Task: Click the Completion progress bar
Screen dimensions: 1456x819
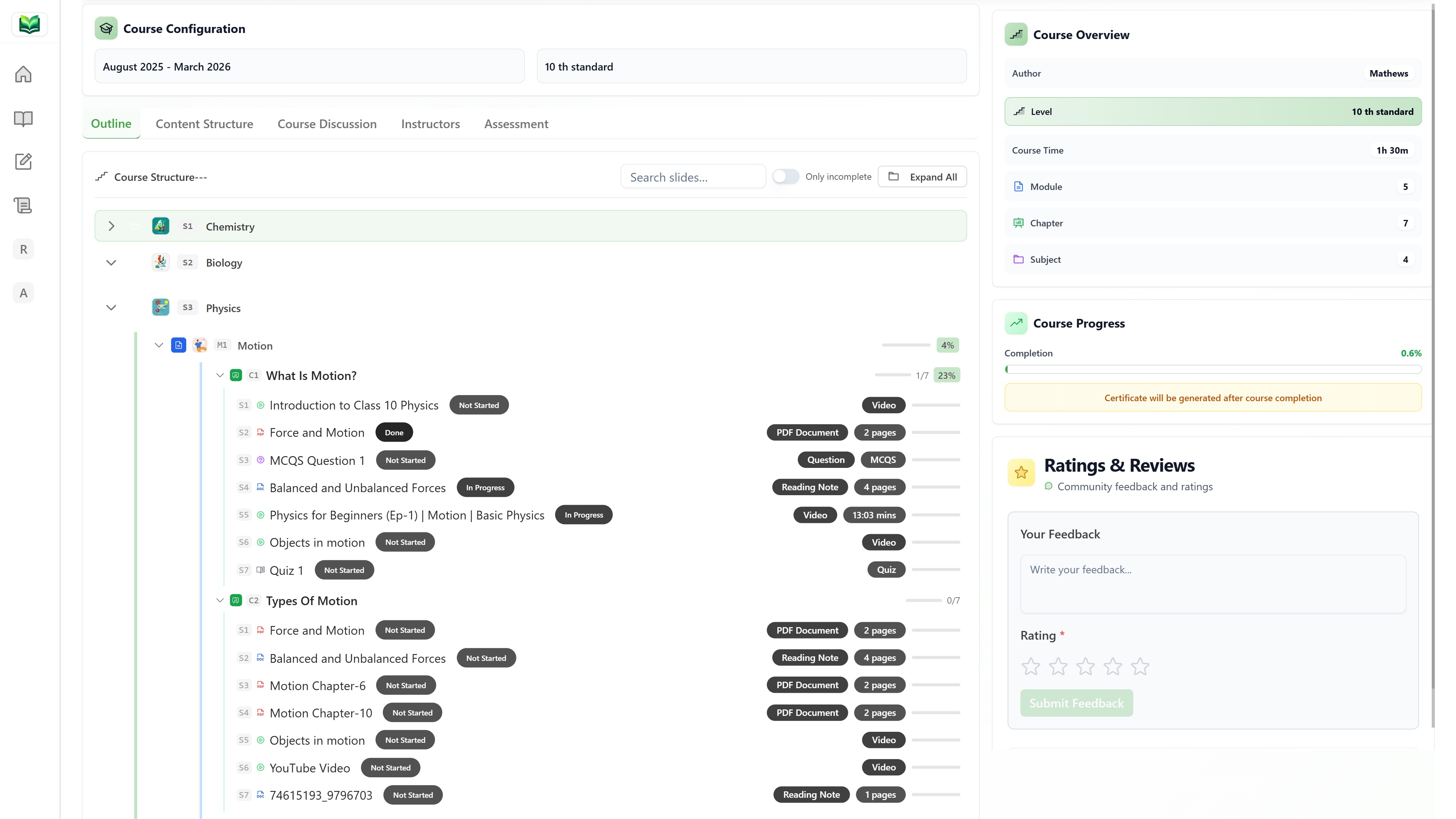Action: (1212, 369)
